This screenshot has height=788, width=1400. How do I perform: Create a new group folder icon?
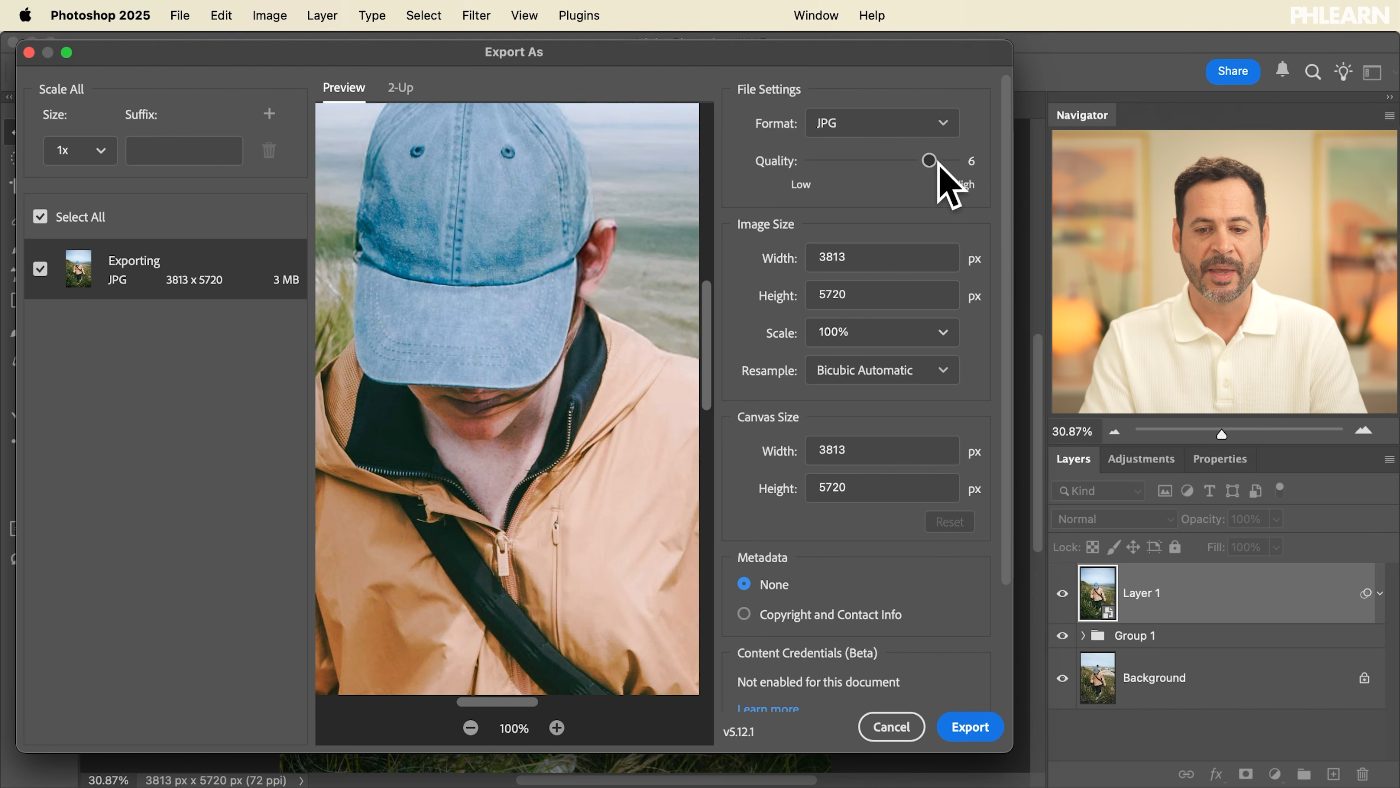click(x=1304, y=774)
